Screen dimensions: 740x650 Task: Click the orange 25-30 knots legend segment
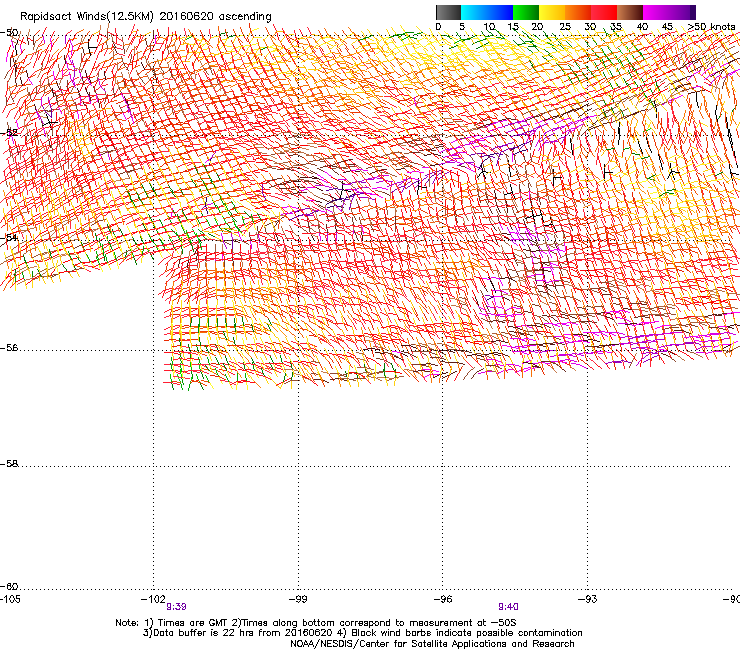(x=578, y=12)
